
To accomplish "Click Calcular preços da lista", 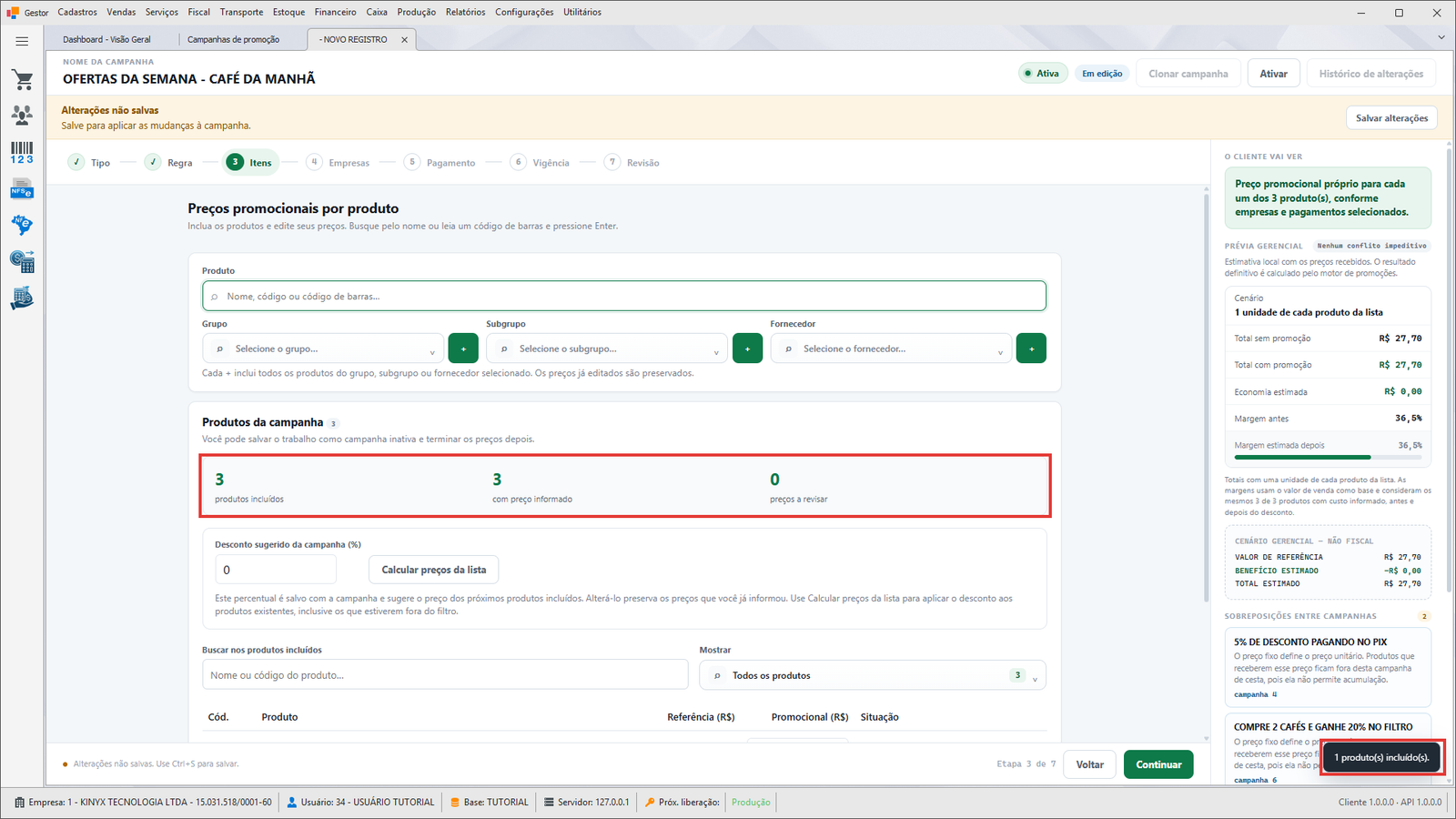I will [434, 570].
